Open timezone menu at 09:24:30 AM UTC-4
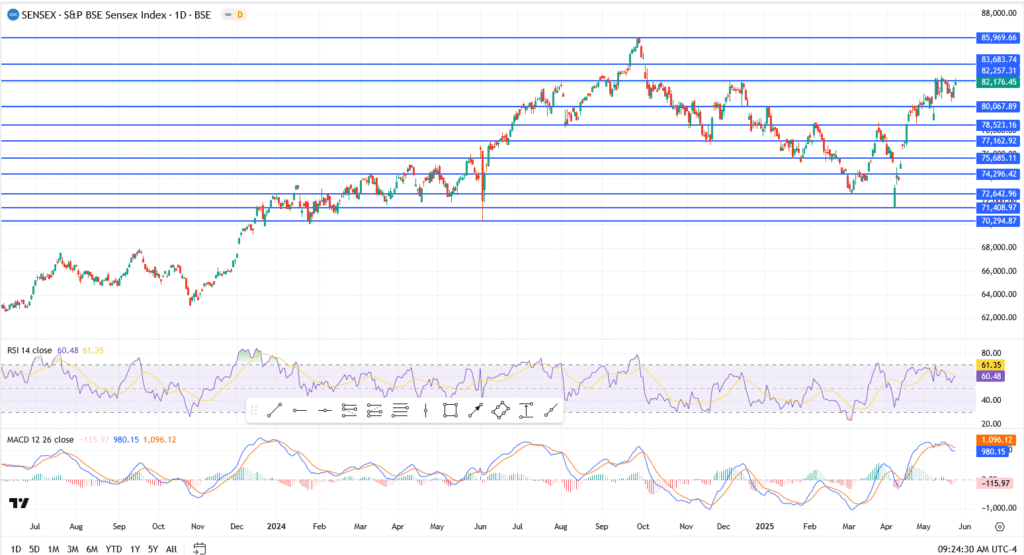The image size is (1024, 555). pos(977,549)
